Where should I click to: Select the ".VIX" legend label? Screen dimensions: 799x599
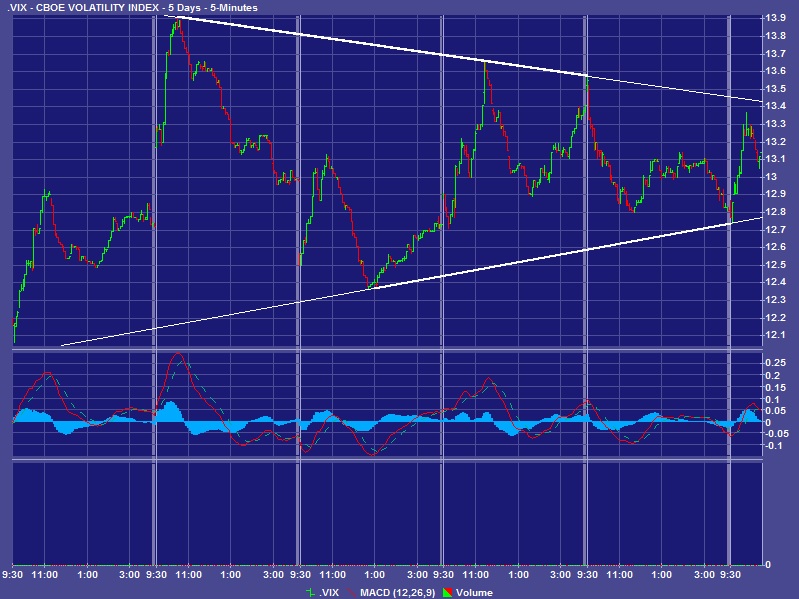(x=329, y=592)
